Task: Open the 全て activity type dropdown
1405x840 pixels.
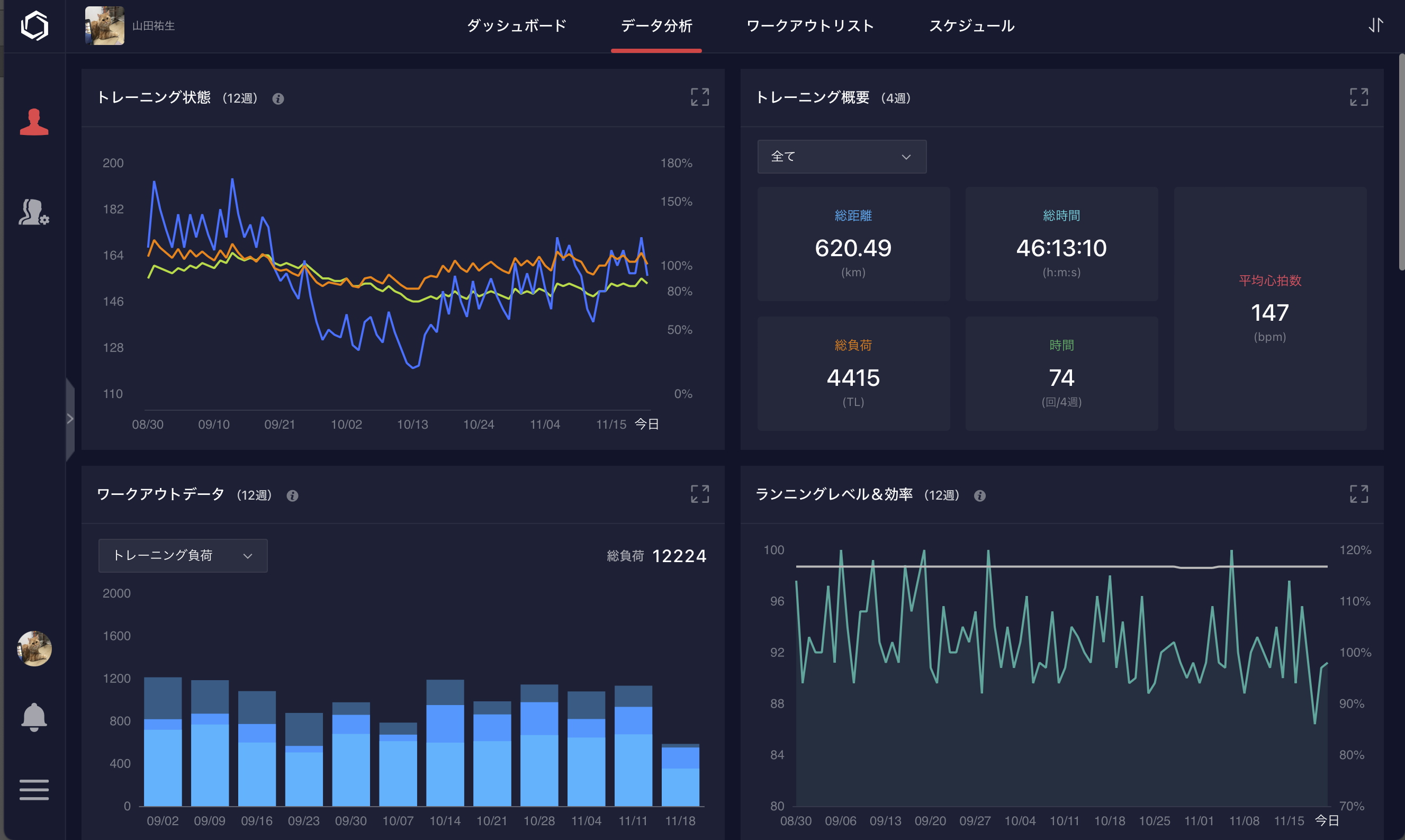Action: tap(842, 157)
